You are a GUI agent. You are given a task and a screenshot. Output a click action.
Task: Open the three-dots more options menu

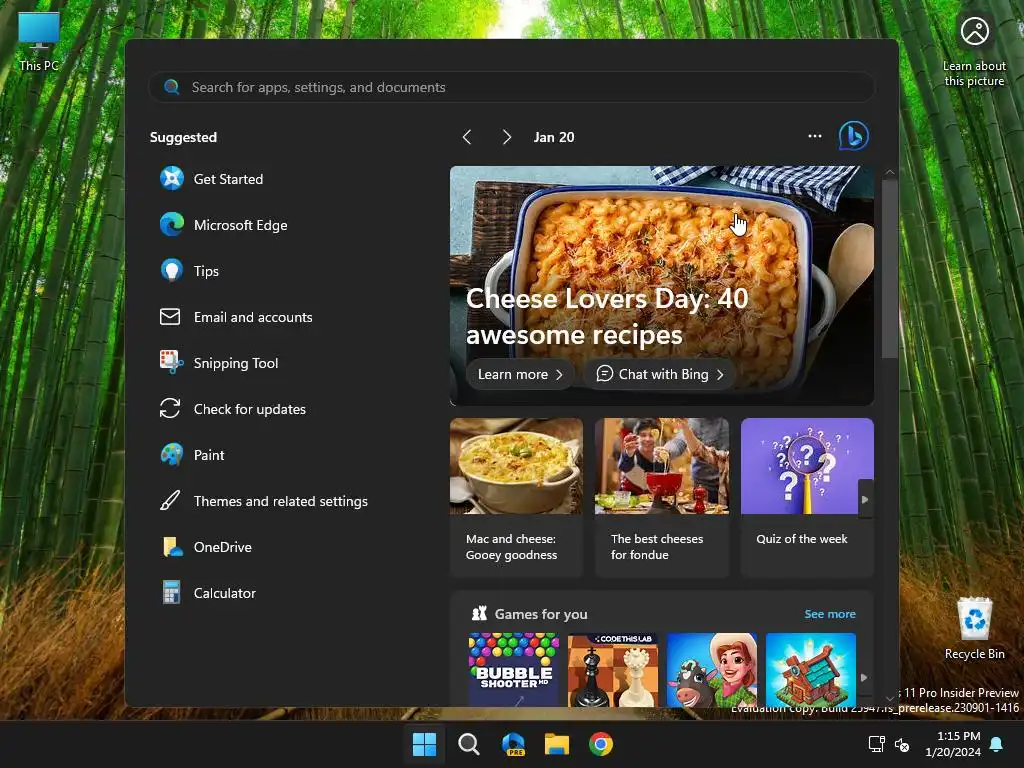click(814, 136)
